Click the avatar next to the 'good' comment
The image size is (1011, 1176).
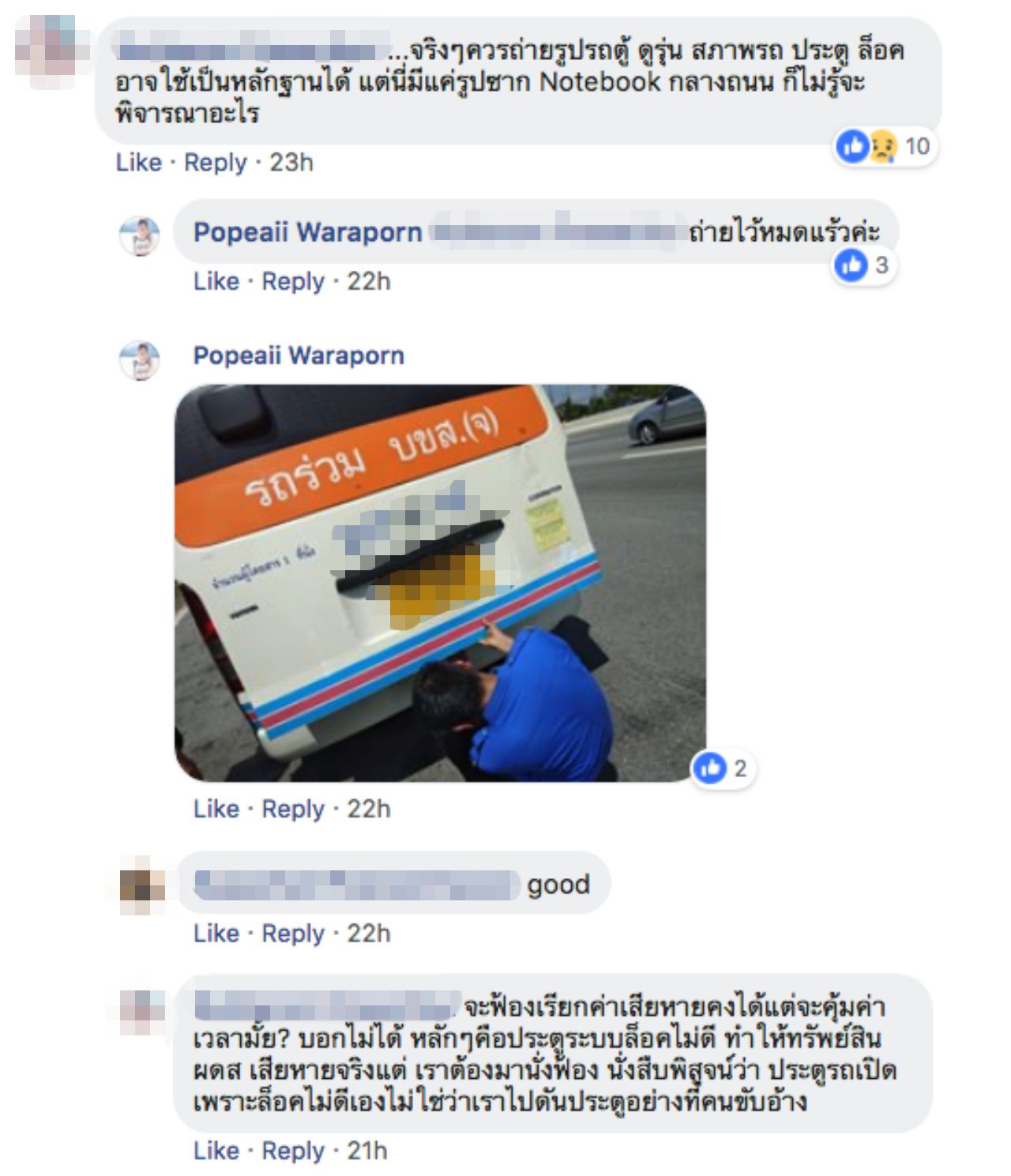(x=142, y=885)
